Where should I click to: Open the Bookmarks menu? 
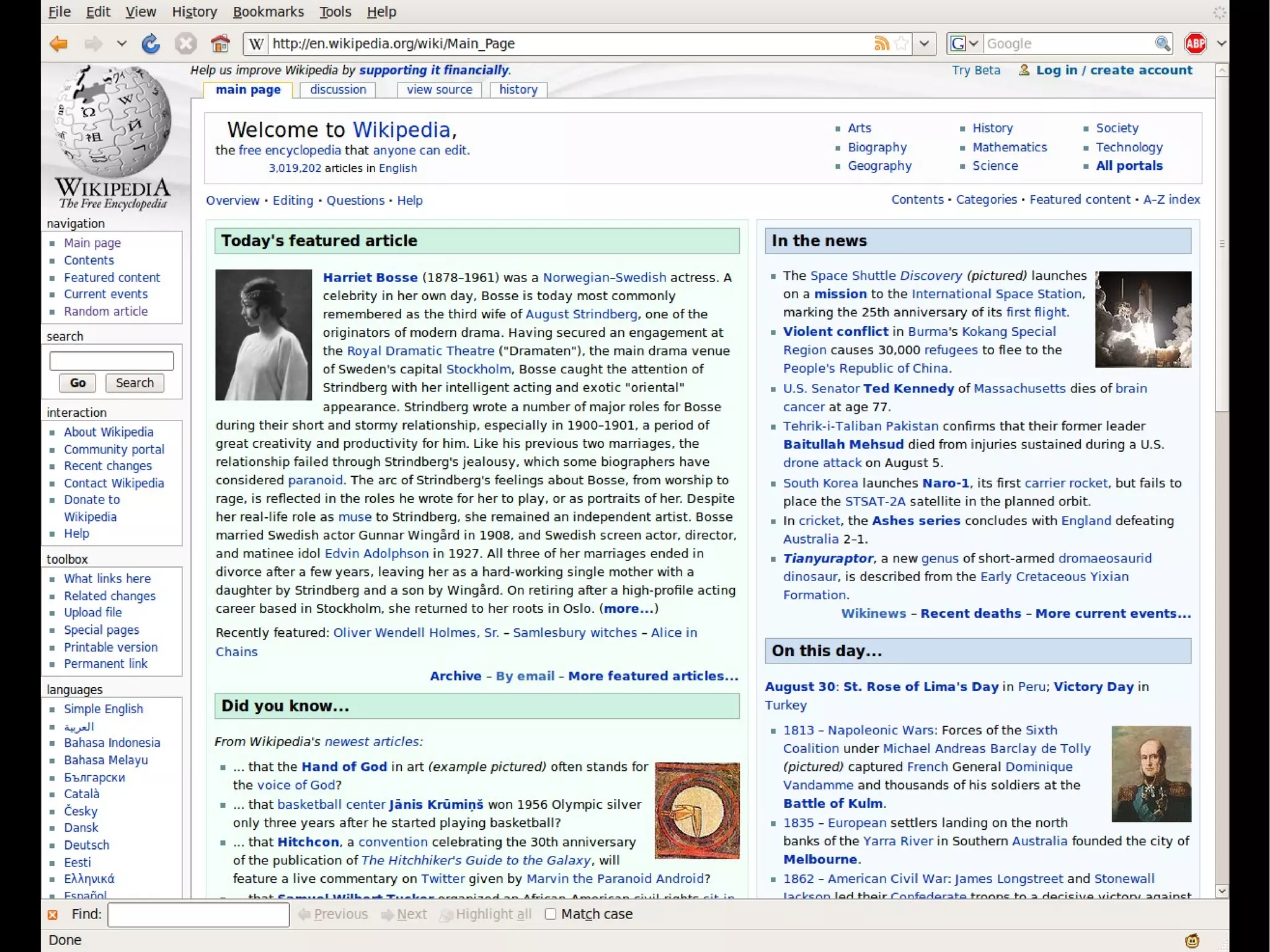point(268,12)
